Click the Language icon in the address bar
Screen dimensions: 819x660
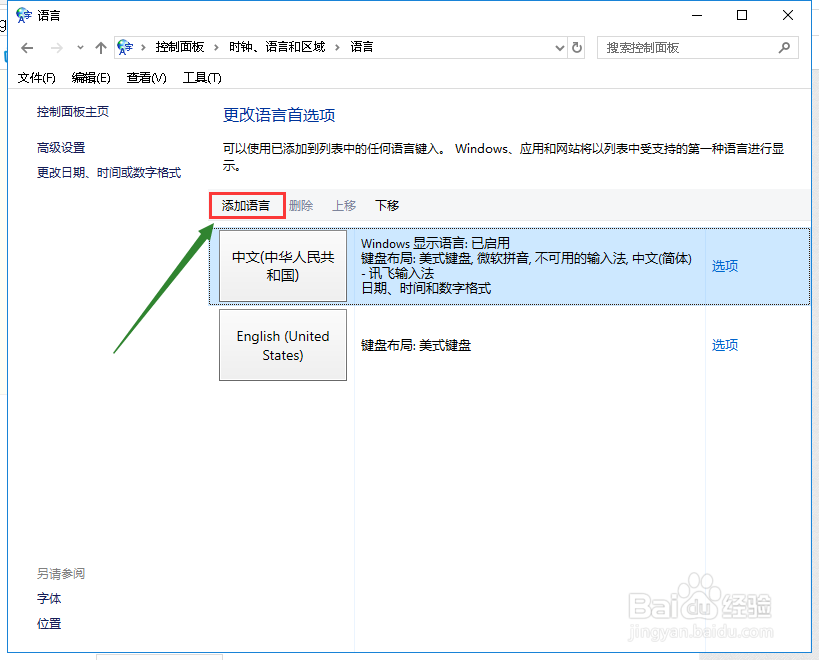[124, 47]
